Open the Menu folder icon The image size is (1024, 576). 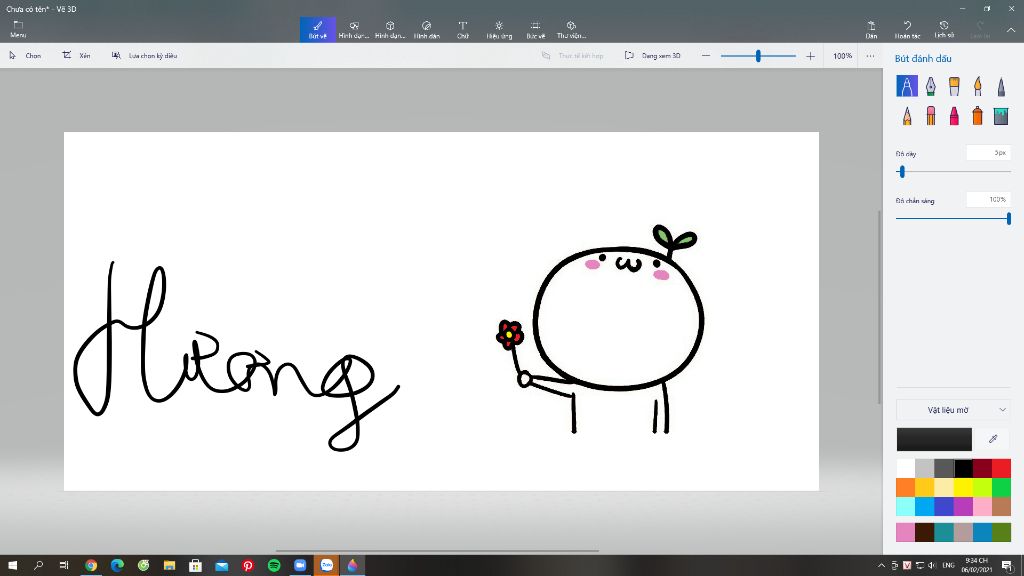click(18, 29)
